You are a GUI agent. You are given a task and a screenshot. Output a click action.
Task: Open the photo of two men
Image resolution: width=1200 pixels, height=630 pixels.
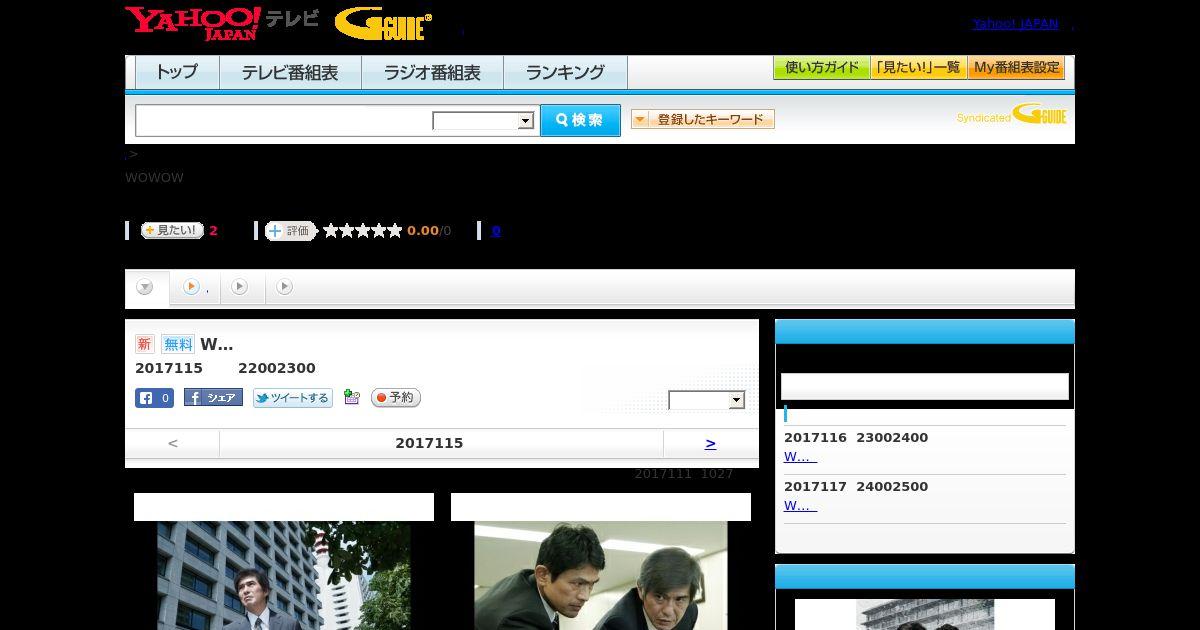(x=601, y=576)
